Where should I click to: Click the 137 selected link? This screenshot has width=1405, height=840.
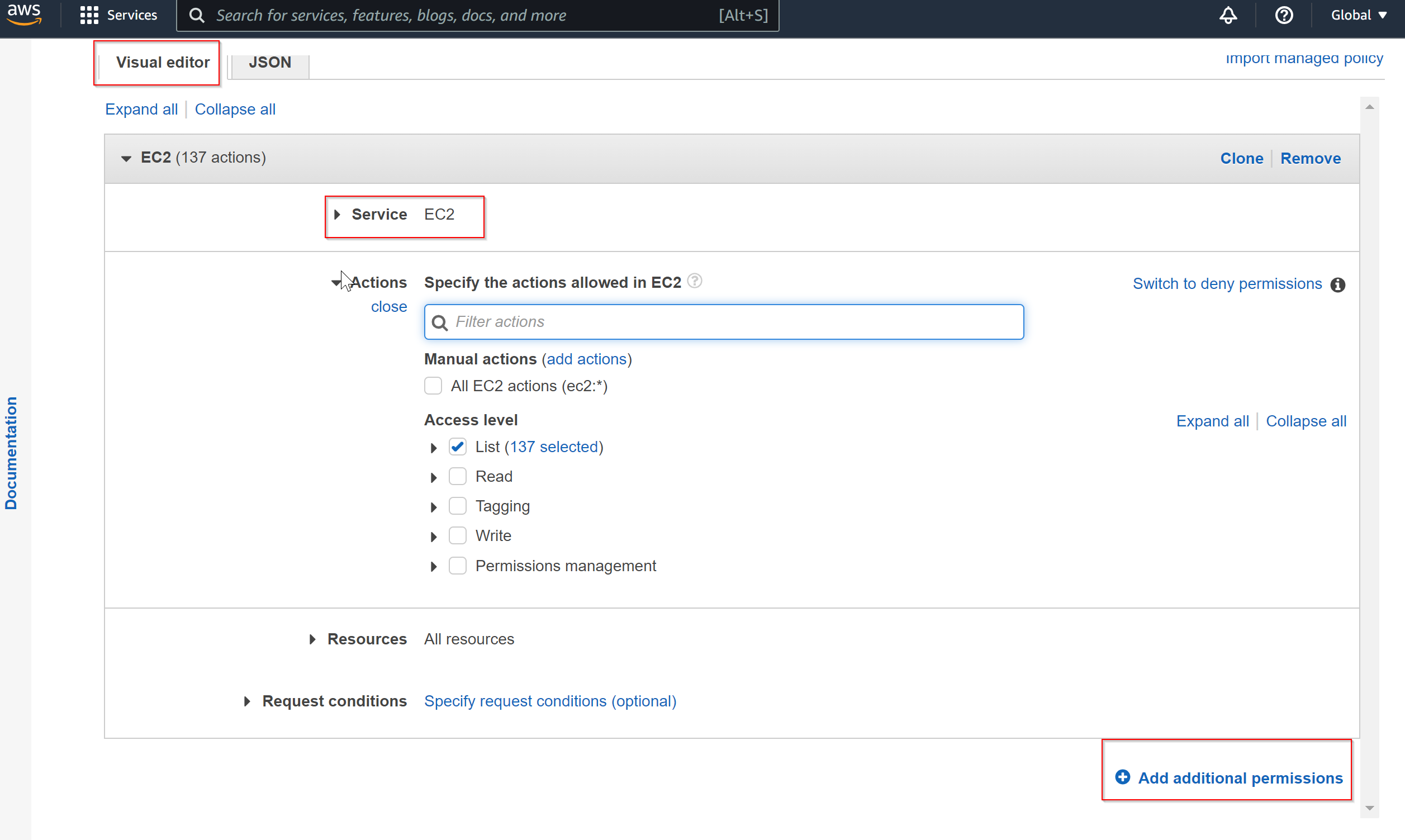coord(554,447)
